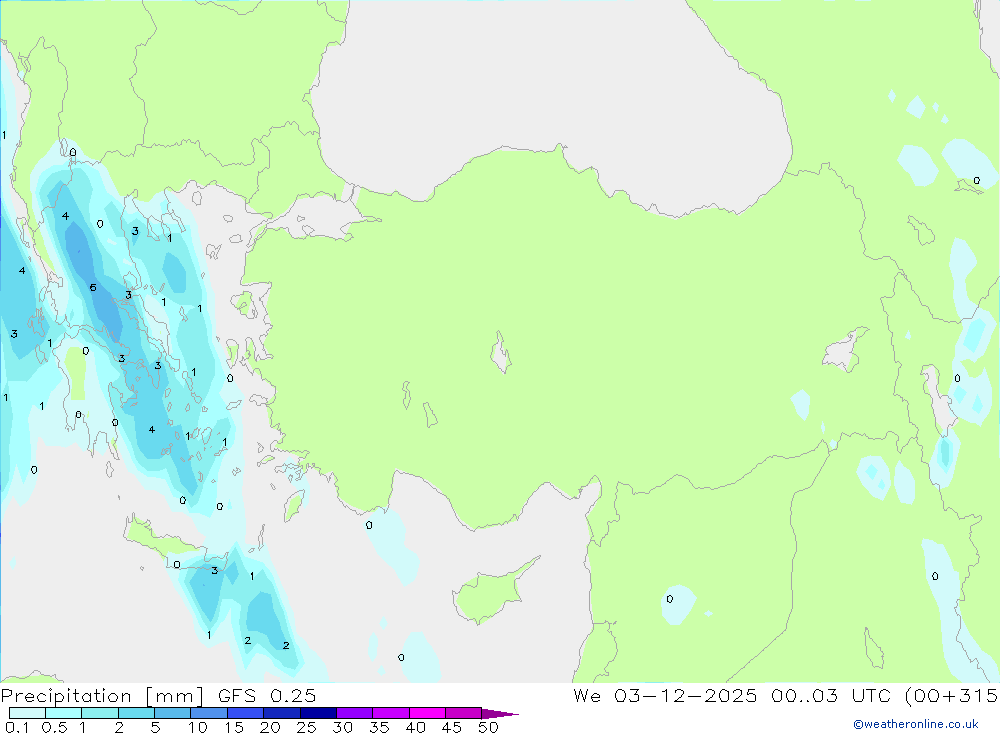Click the "15" legend scale label

coord(234,727)
